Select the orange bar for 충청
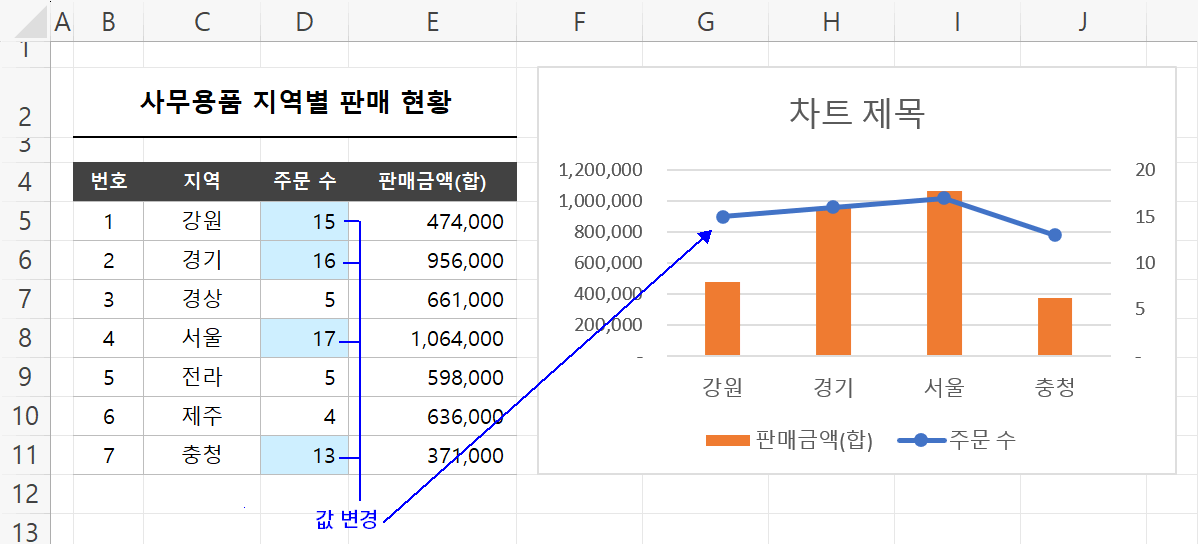 [1055, 326]
